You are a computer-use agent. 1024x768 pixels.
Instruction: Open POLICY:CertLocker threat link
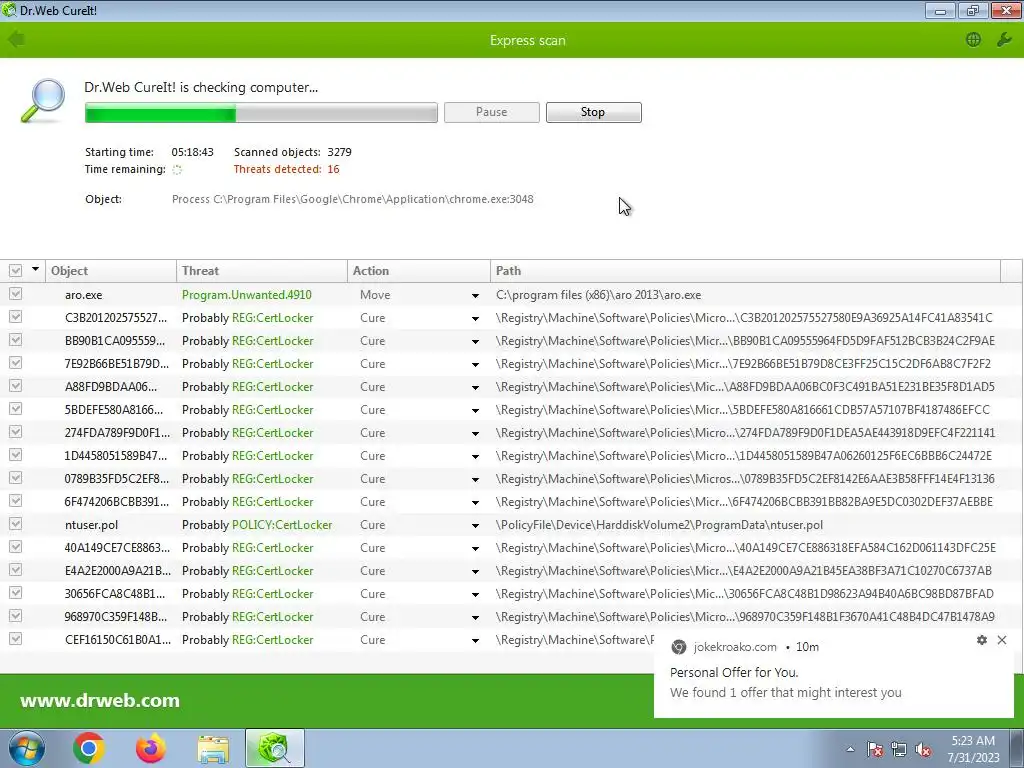click(x=282, y=525)
